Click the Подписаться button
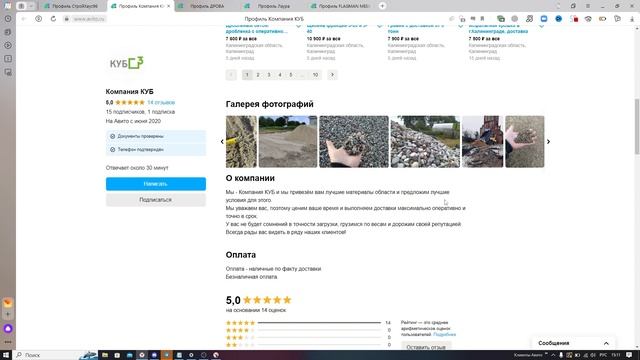The height and width of the screenshot is (360, 640). [x=156, y=200]
